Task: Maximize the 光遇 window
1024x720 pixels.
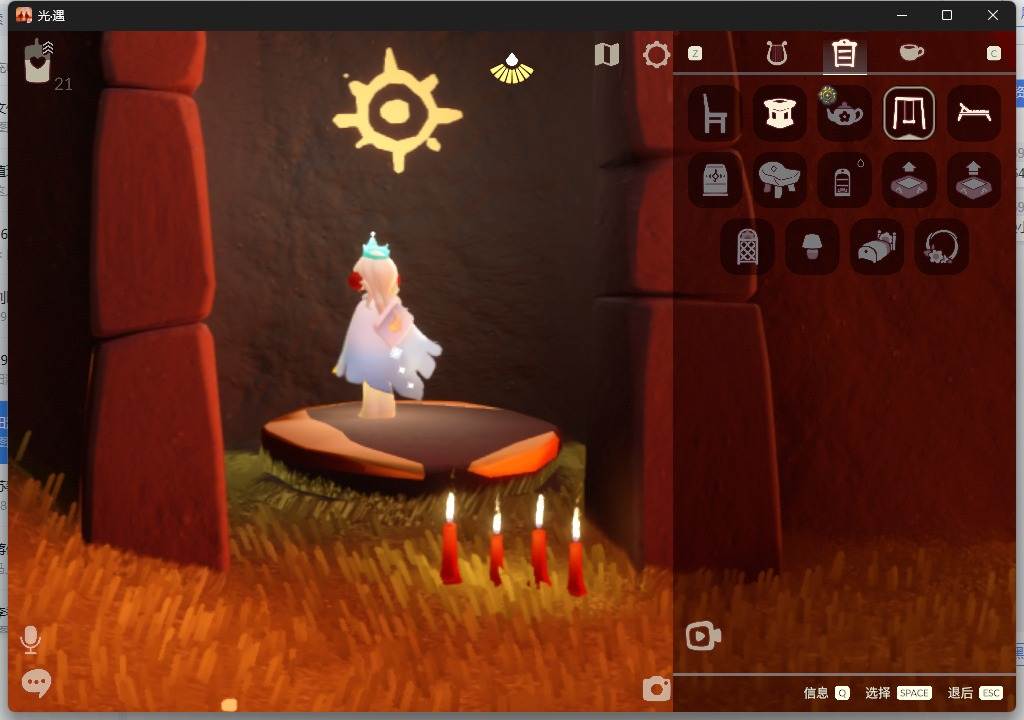Action: pos(947,15)
